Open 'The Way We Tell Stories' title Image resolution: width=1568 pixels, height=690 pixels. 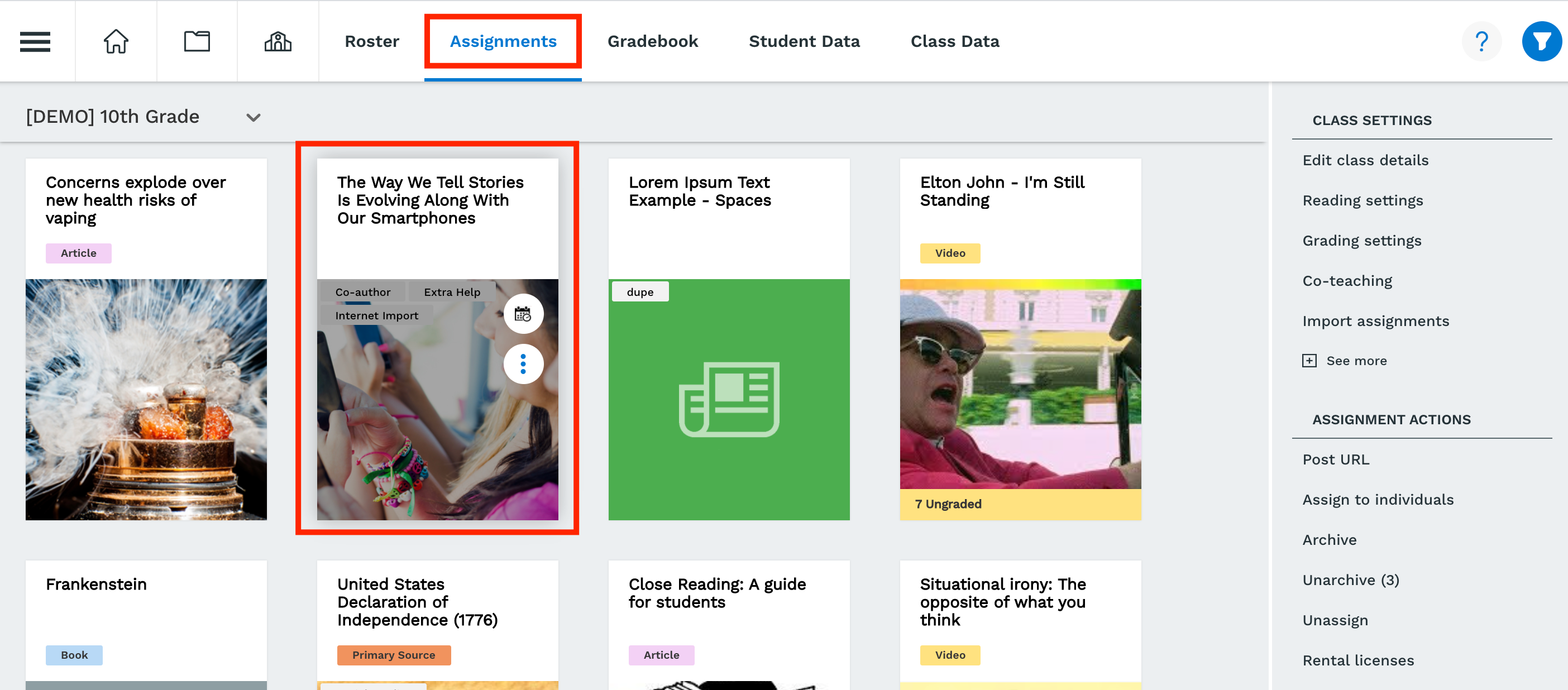pyautogui.click(x=430, y=200)
